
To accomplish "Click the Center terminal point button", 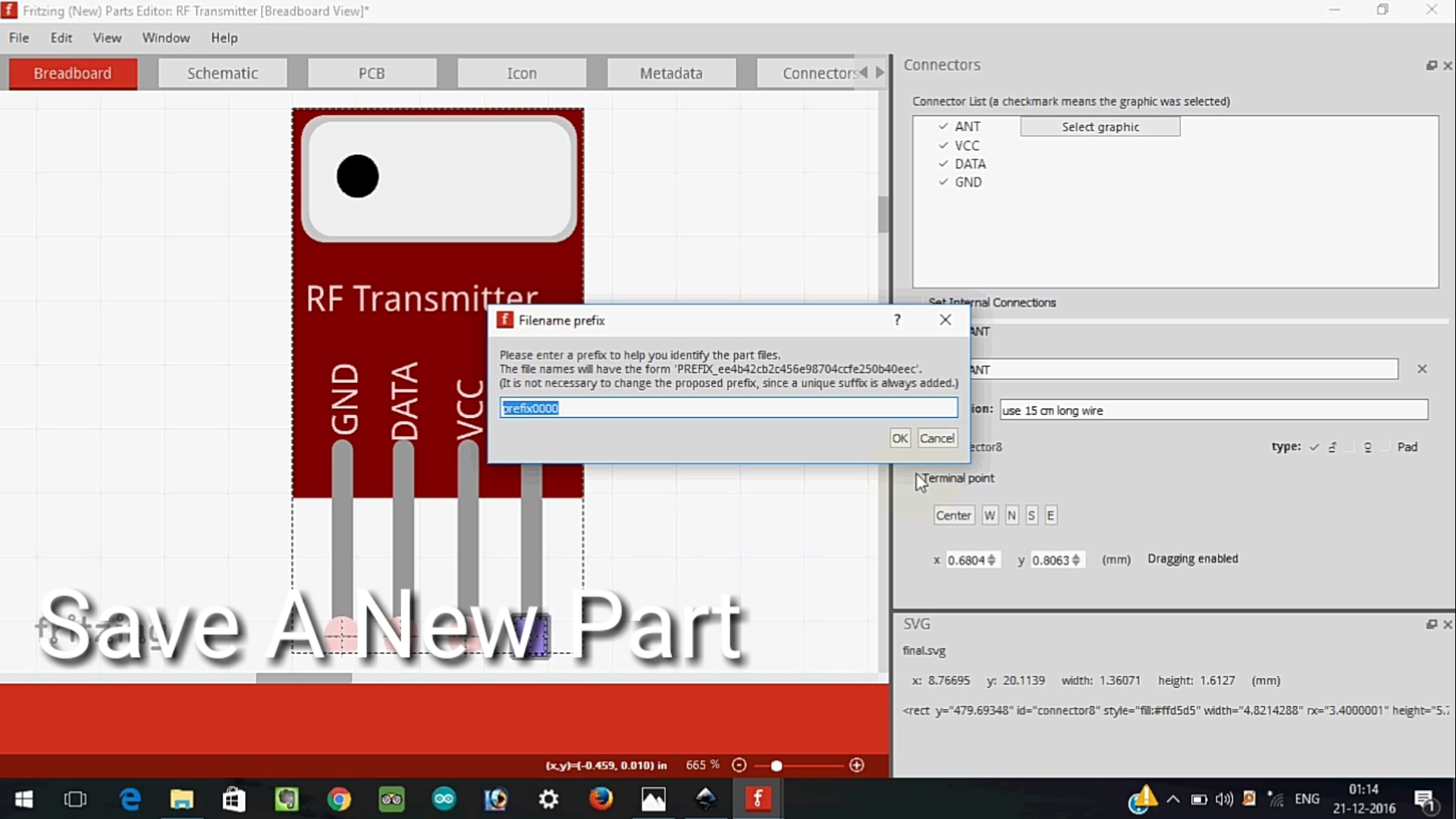I will 953,515.
